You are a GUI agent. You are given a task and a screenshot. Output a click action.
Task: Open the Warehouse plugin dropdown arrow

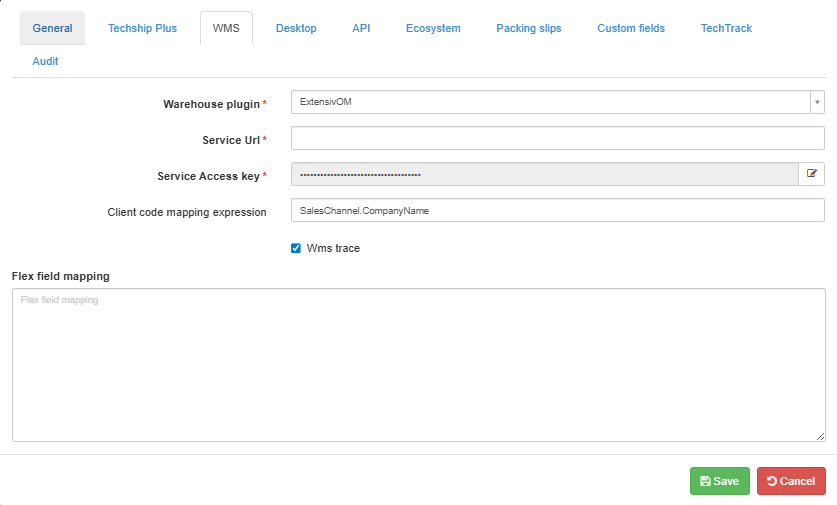point(817,102)
